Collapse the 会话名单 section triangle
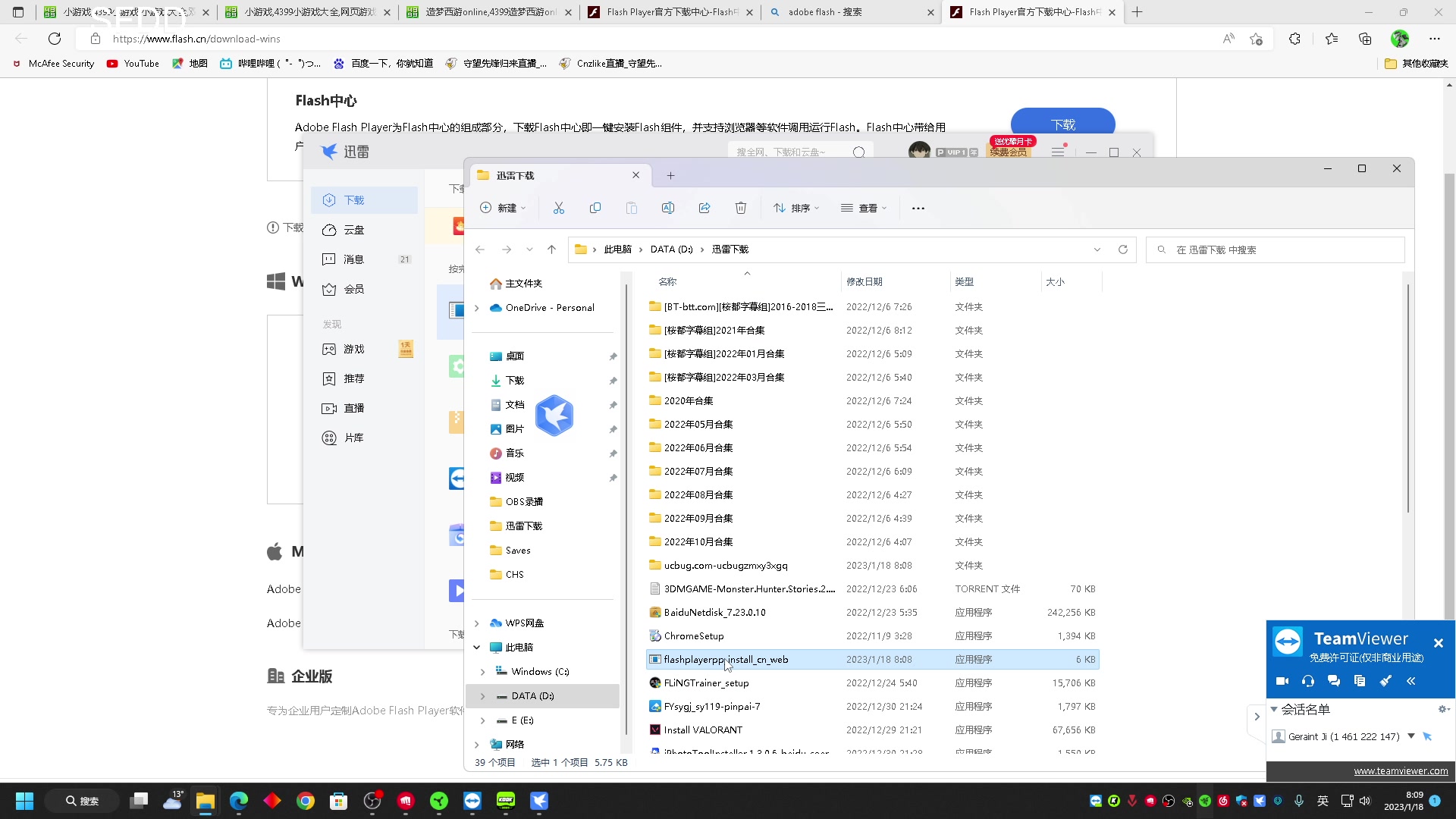Screen dimensions: 1456x819 [x=1274, y=710]
